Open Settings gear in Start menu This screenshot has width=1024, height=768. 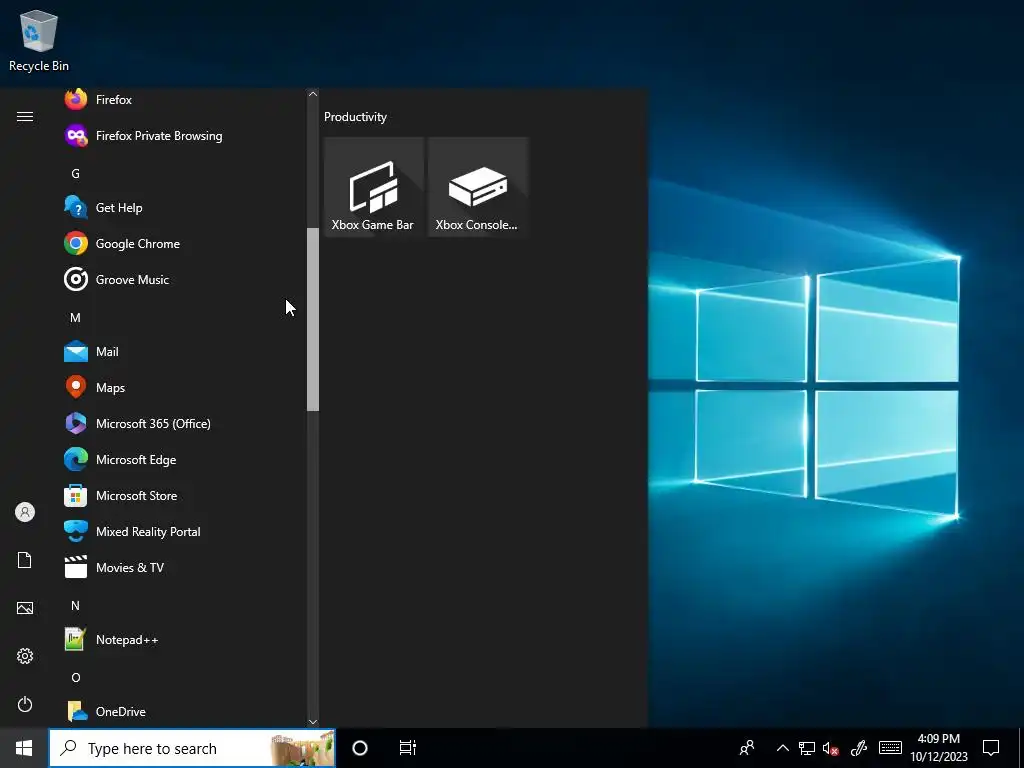pos(25,656)
